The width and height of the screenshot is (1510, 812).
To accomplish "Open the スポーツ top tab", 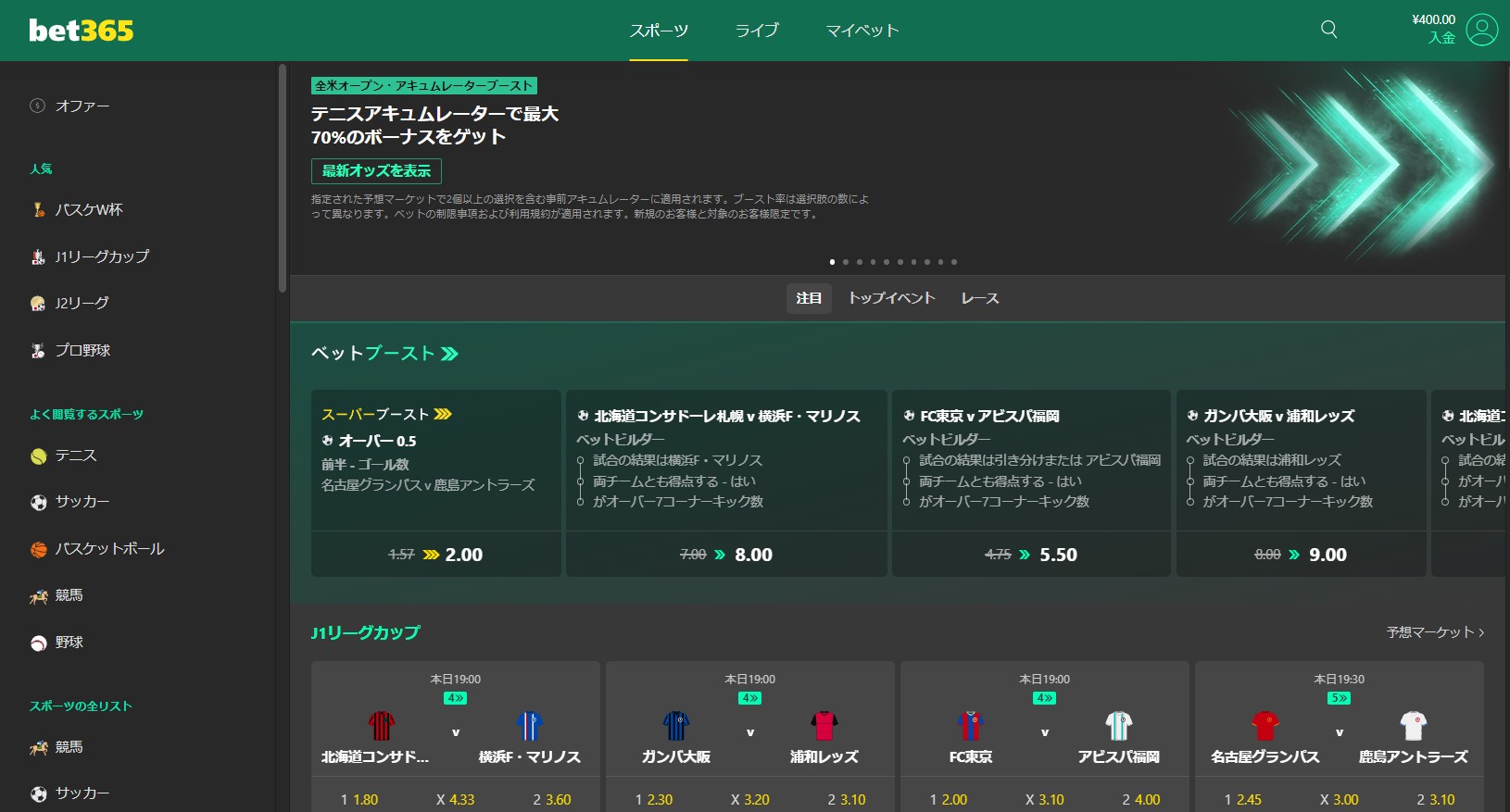I will pos(659,31).
